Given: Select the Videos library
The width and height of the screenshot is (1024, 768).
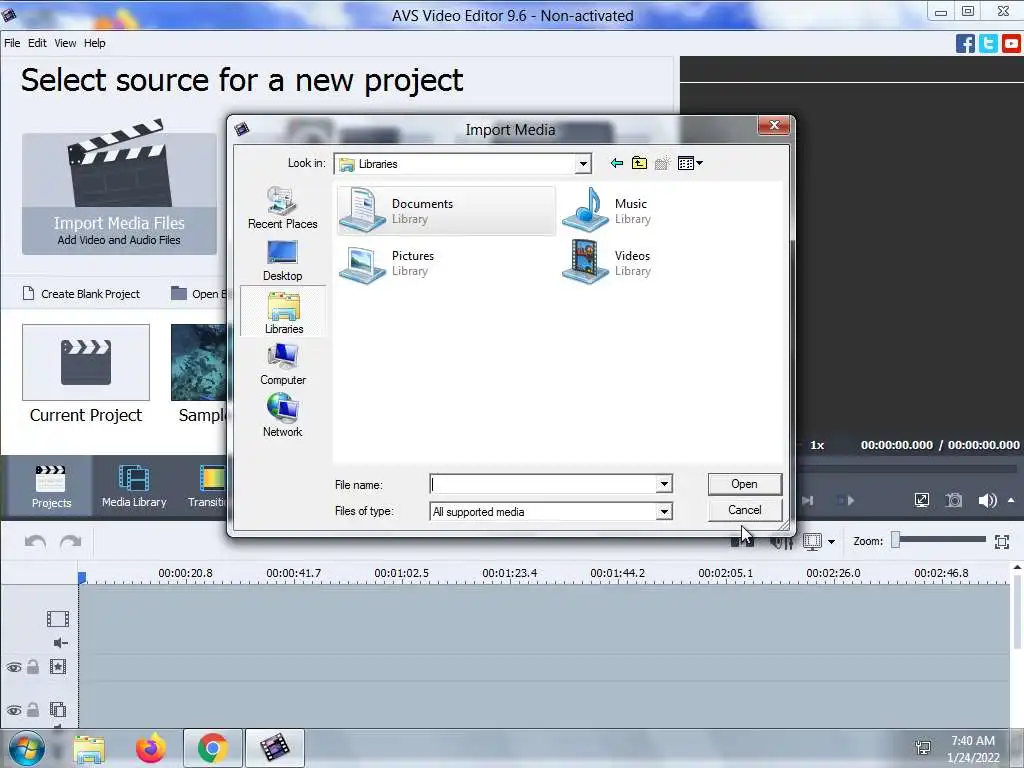Looking at the screenshot, I should point(607,263).
